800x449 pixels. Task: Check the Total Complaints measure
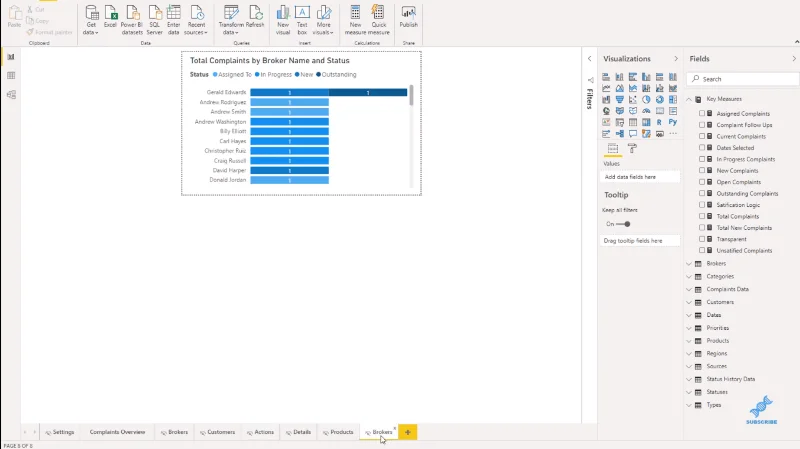pos(702,216)
